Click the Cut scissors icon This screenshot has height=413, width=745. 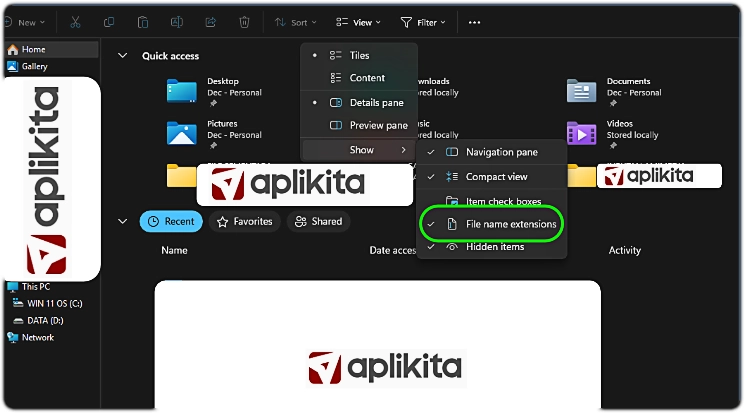click(x=75, y=22)
